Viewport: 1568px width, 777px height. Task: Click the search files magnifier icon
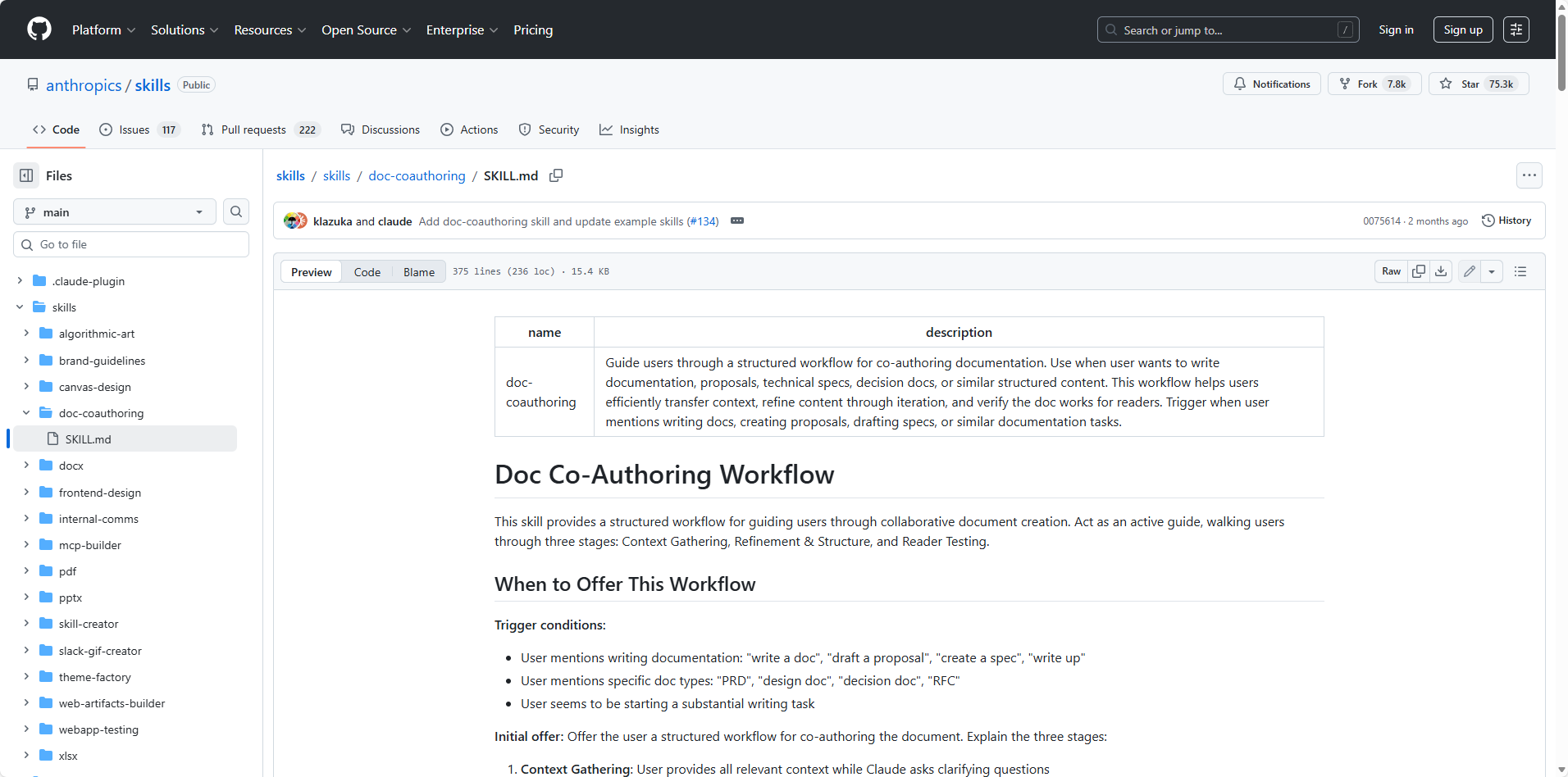(236, 211)
